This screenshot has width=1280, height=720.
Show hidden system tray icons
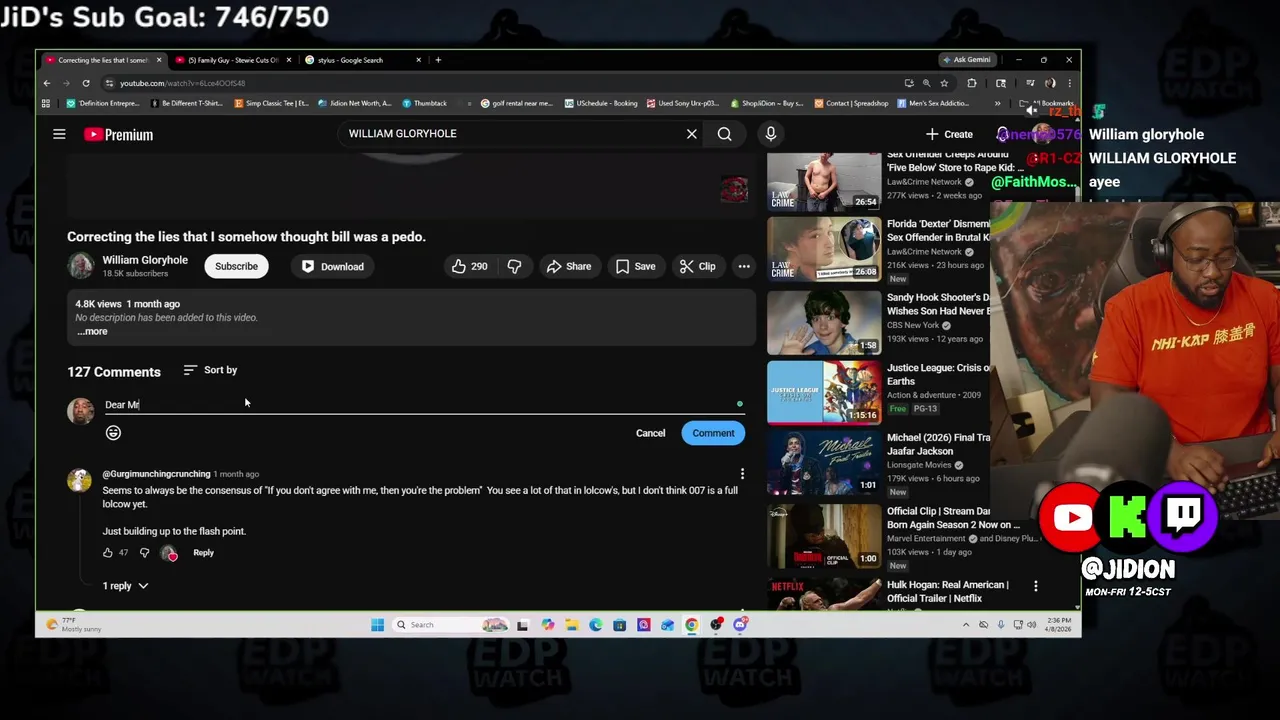[x=965, y=625]
